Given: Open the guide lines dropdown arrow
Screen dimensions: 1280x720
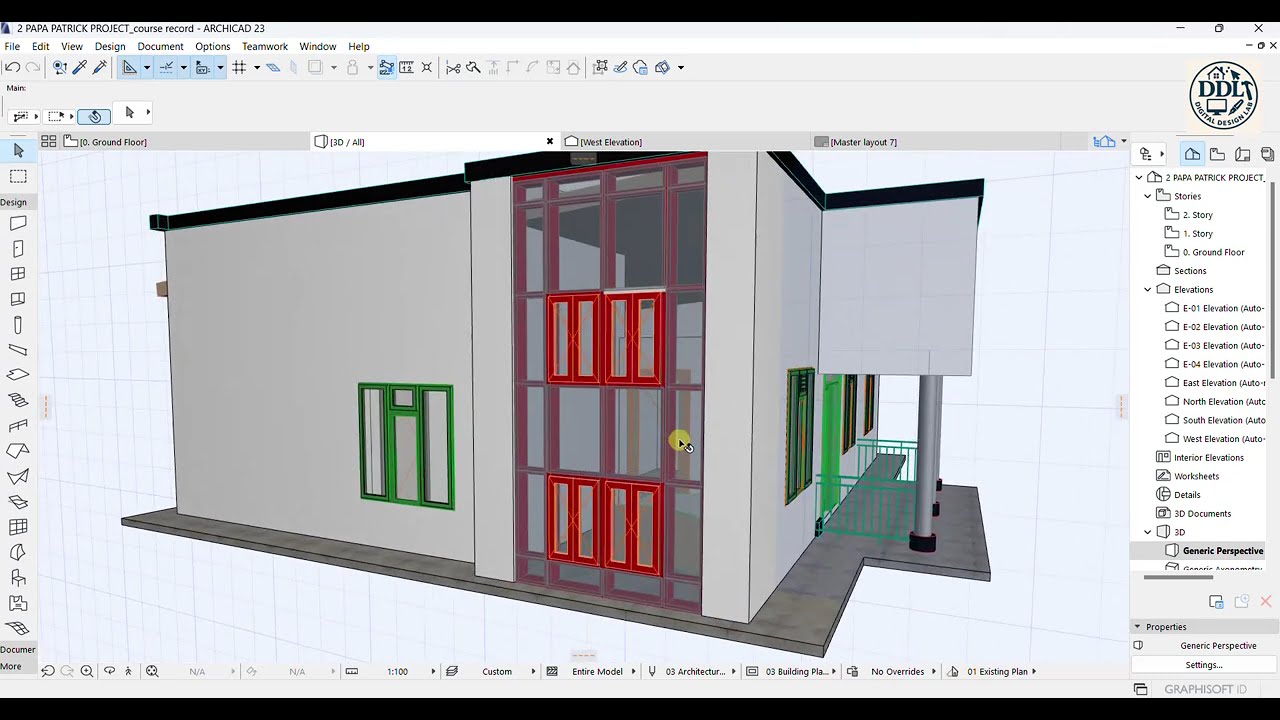Looking at the screenshot, I should point(146,67).
